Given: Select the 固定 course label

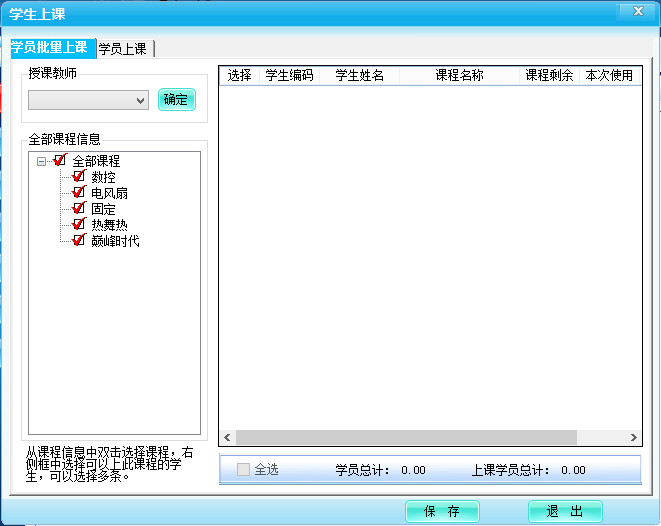Looking at the screenshot, I should click(x=103, y=209).
